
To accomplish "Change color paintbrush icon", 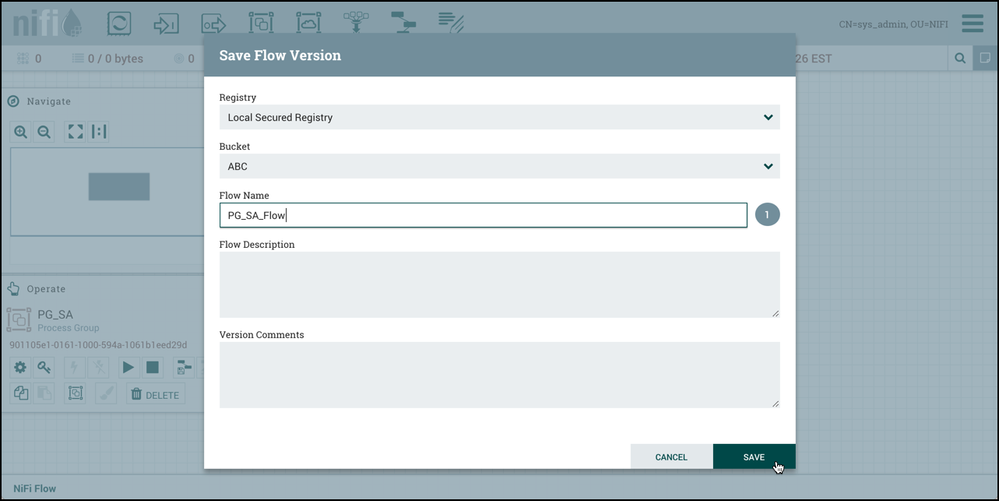I will tap(106, 393).
